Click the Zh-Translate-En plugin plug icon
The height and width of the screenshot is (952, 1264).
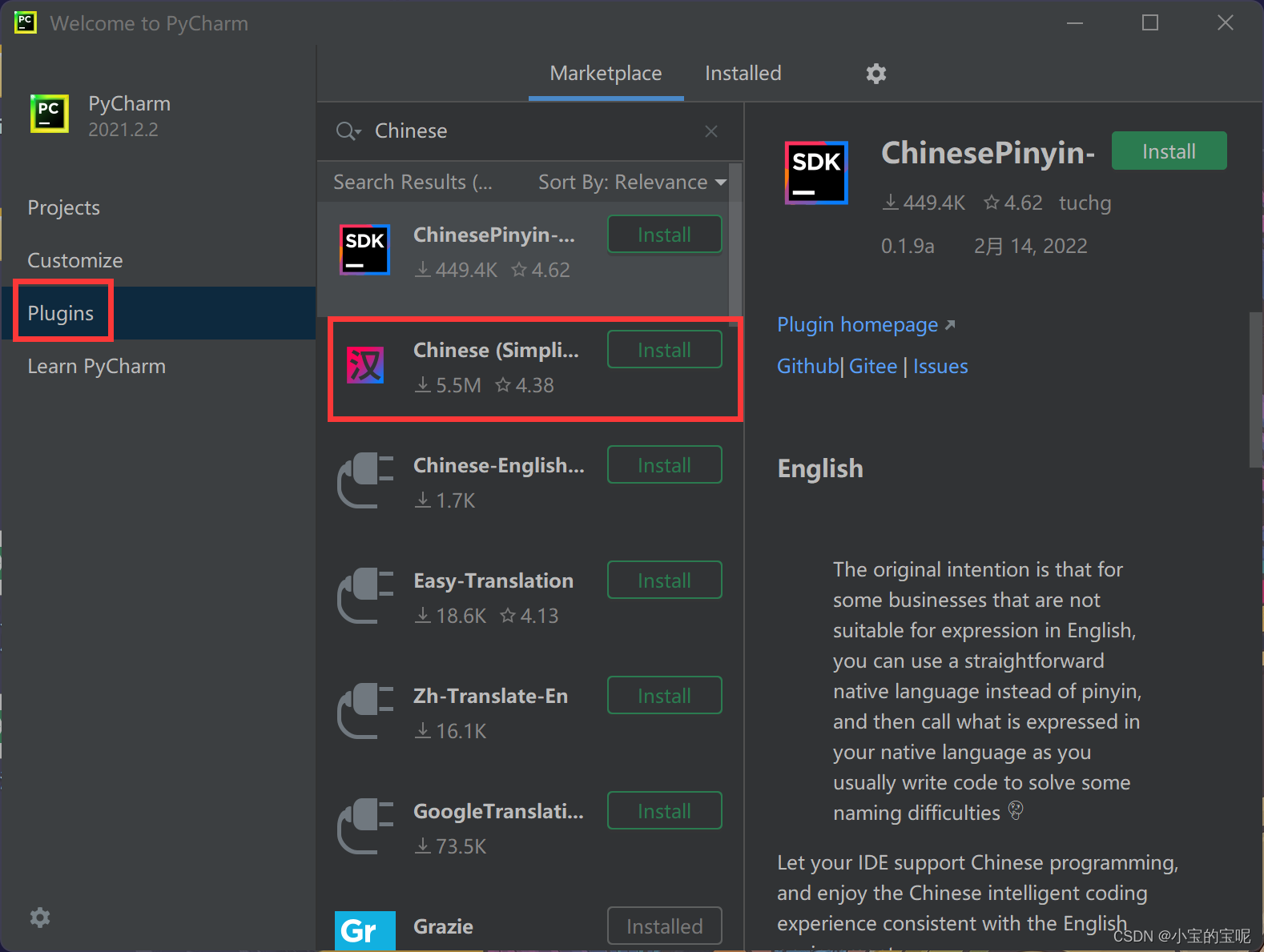[365, 711]
